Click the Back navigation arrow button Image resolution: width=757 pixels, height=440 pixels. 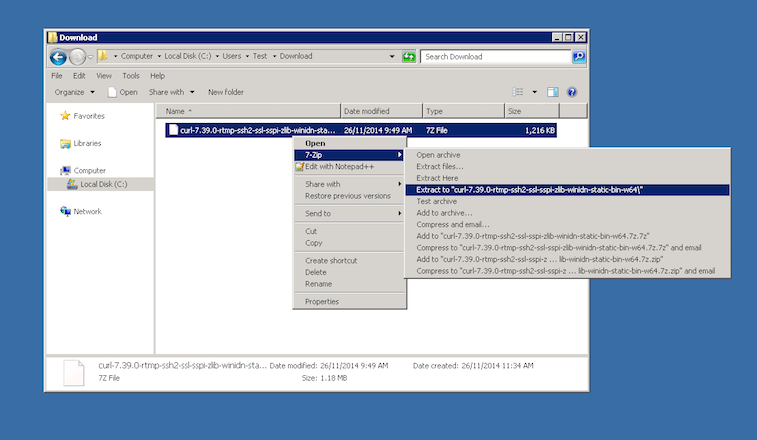(x=56, y=57)
